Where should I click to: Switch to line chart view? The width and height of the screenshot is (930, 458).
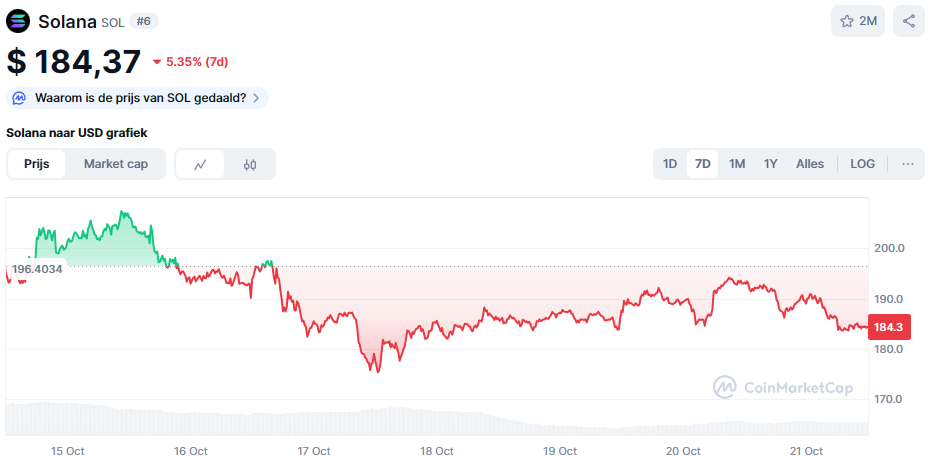tap(200, 164)
